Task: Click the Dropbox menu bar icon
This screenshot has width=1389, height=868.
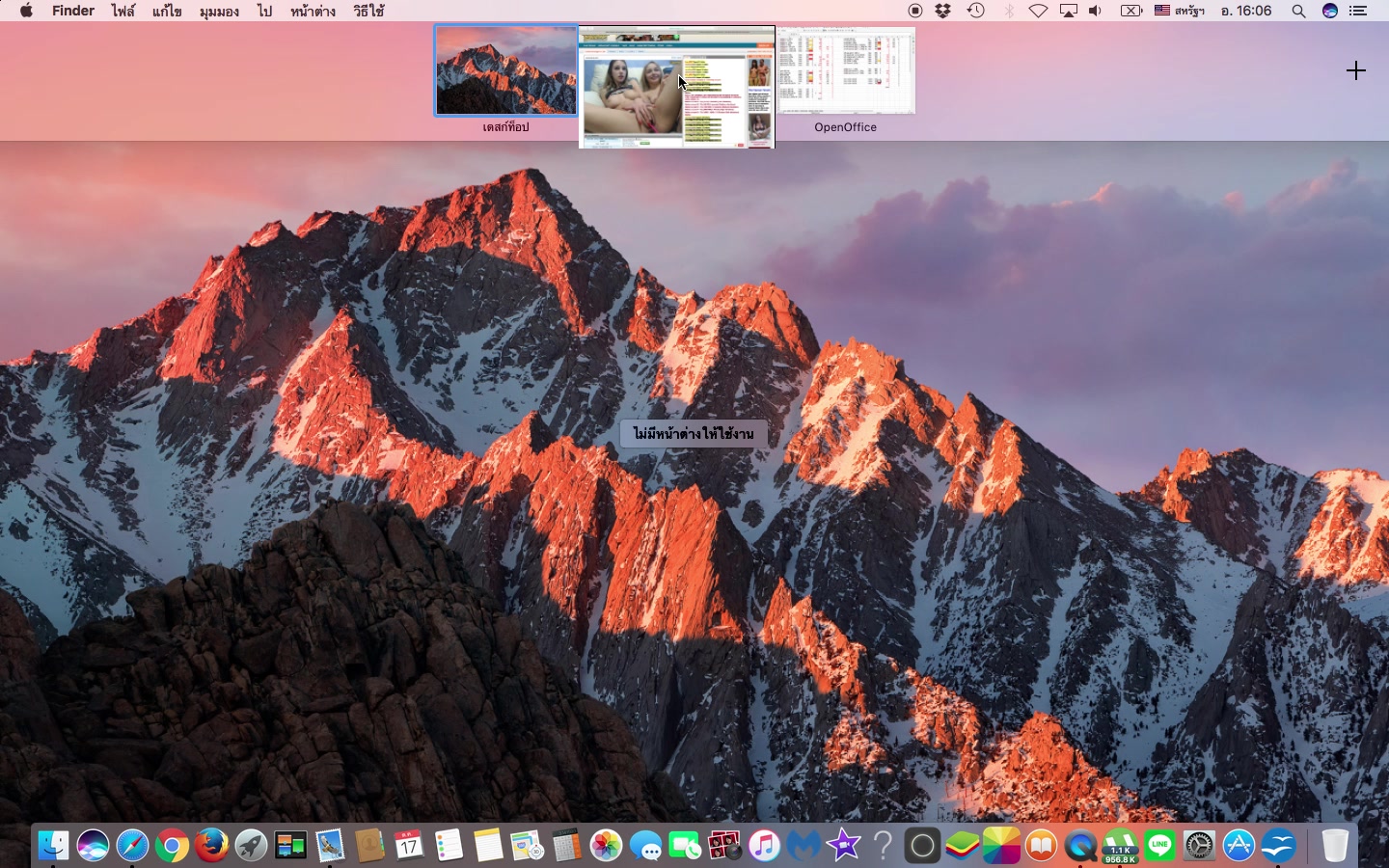Action: (x=943, y=11)
